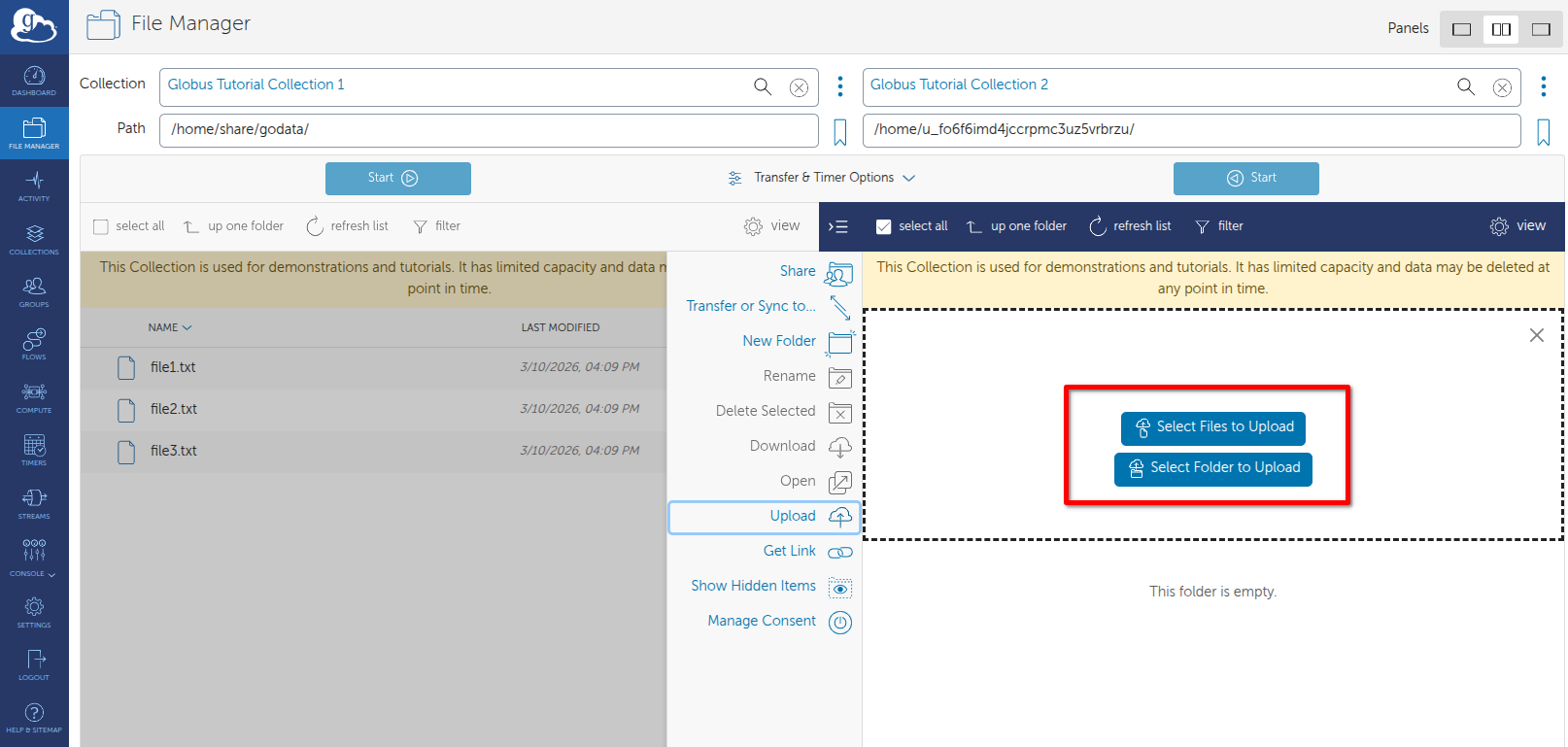The image size is (1568, 747).
Task: Open the Timers sidebar icon
Action: 34,451
